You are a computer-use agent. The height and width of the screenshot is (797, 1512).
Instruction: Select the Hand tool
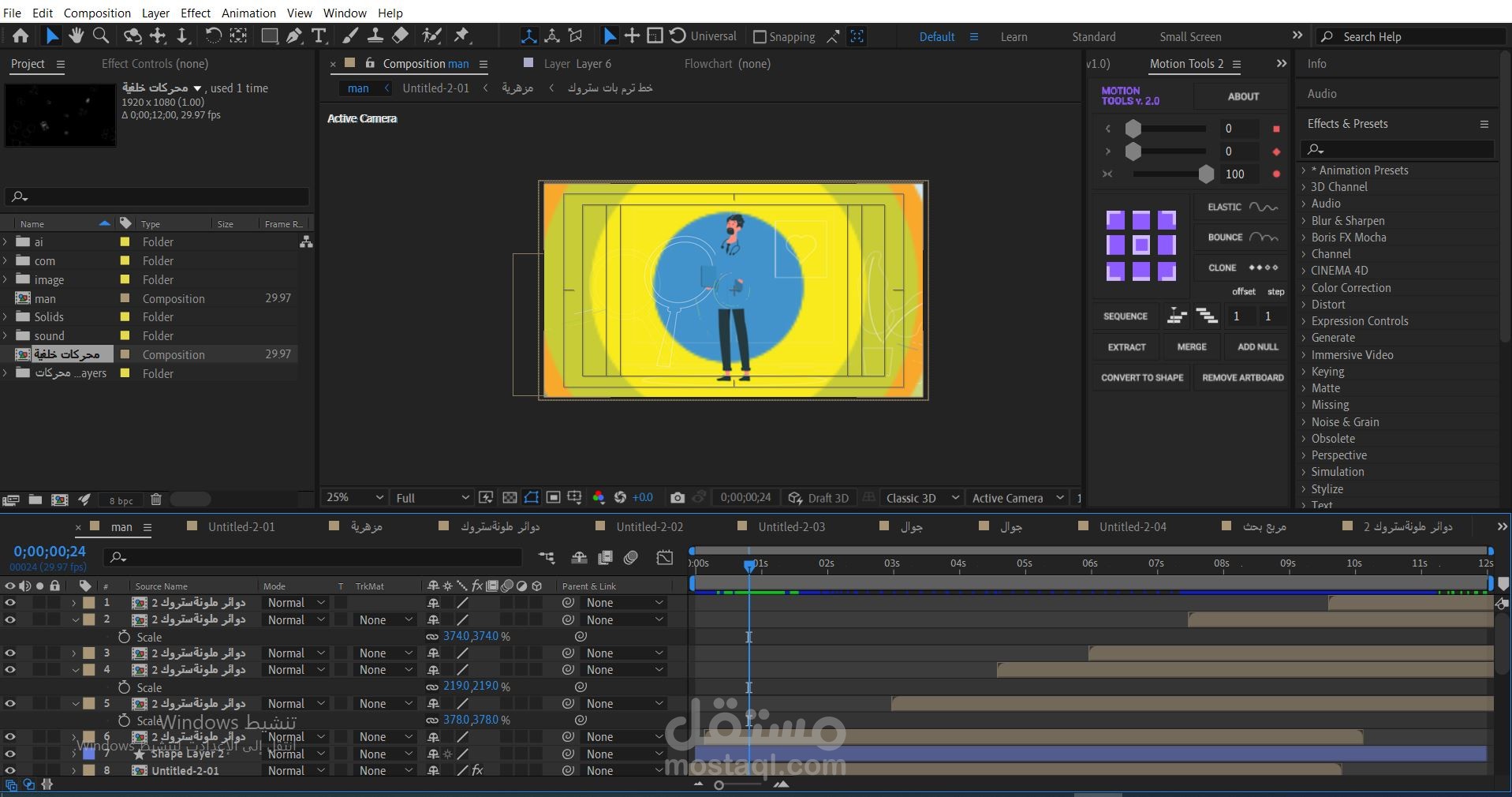pos(76,36)
